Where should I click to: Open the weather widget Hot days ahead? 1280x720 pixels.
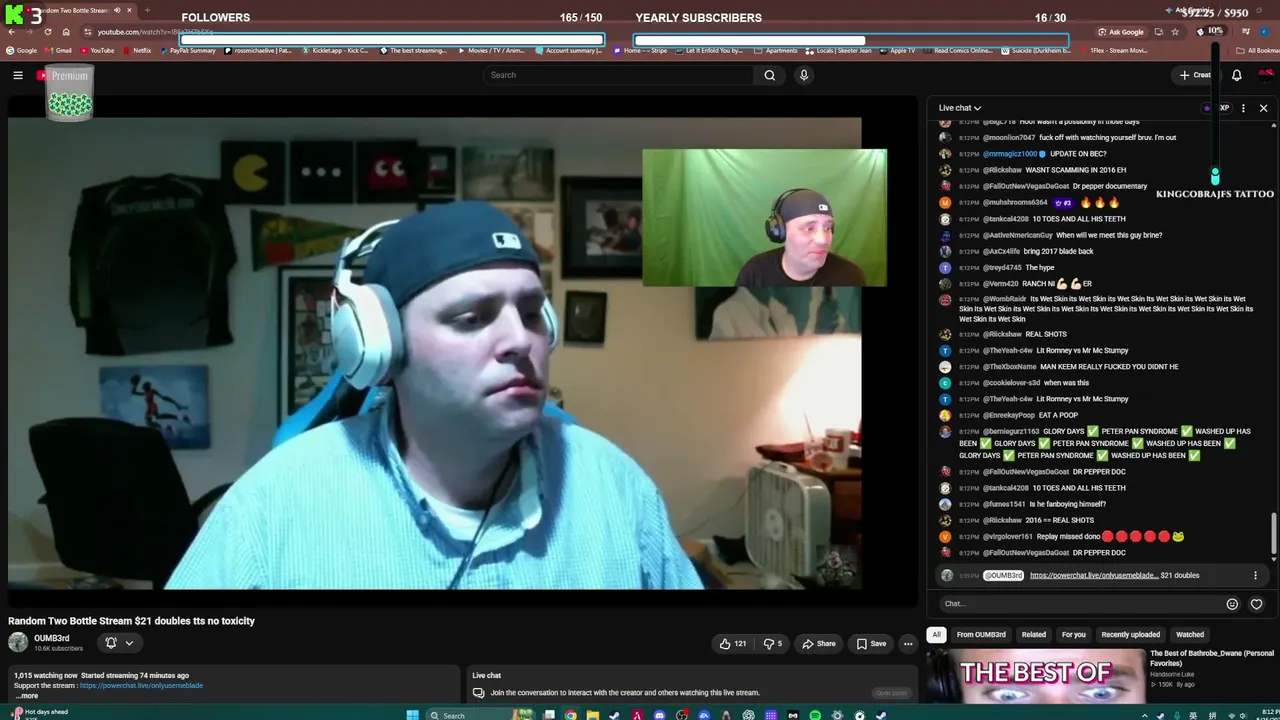[x=40, y=713]
